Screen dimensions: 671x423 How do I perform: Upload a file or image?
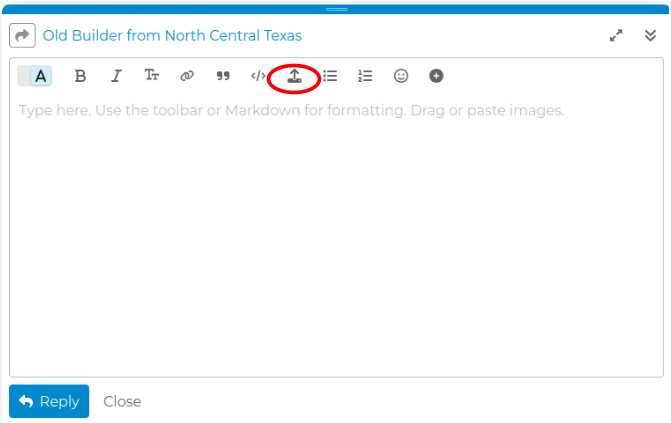(294, 76)
